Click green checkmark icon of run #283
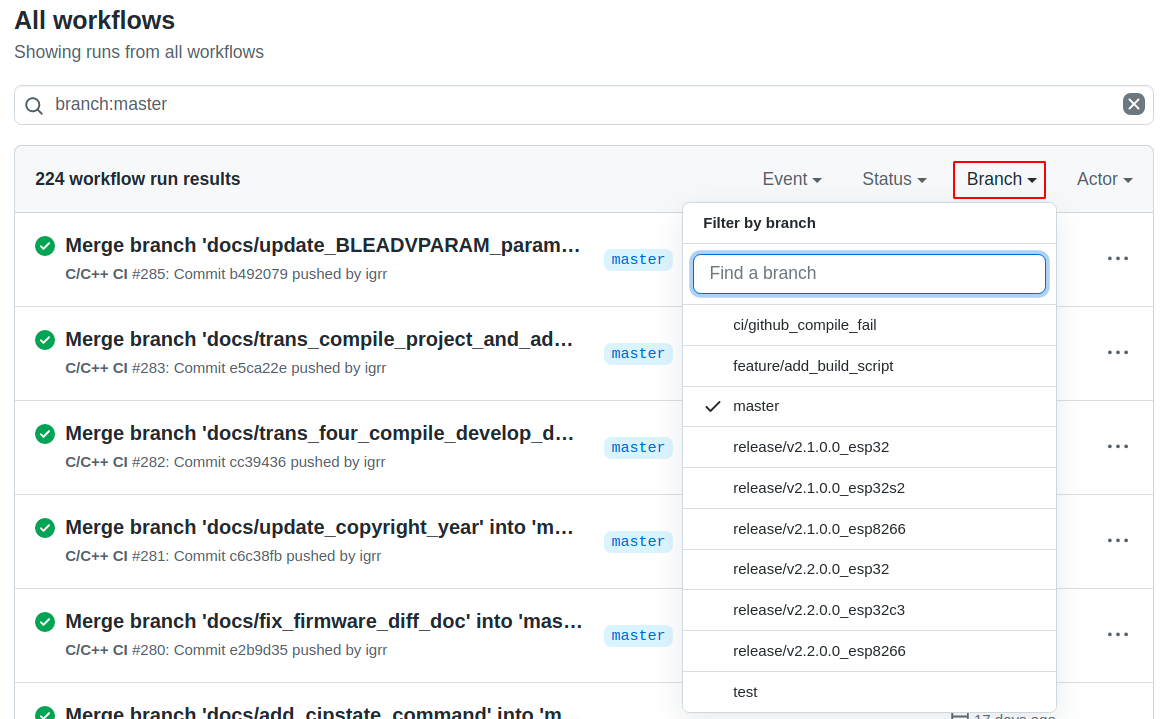The image size is (1161, 719). click(45, 340)
